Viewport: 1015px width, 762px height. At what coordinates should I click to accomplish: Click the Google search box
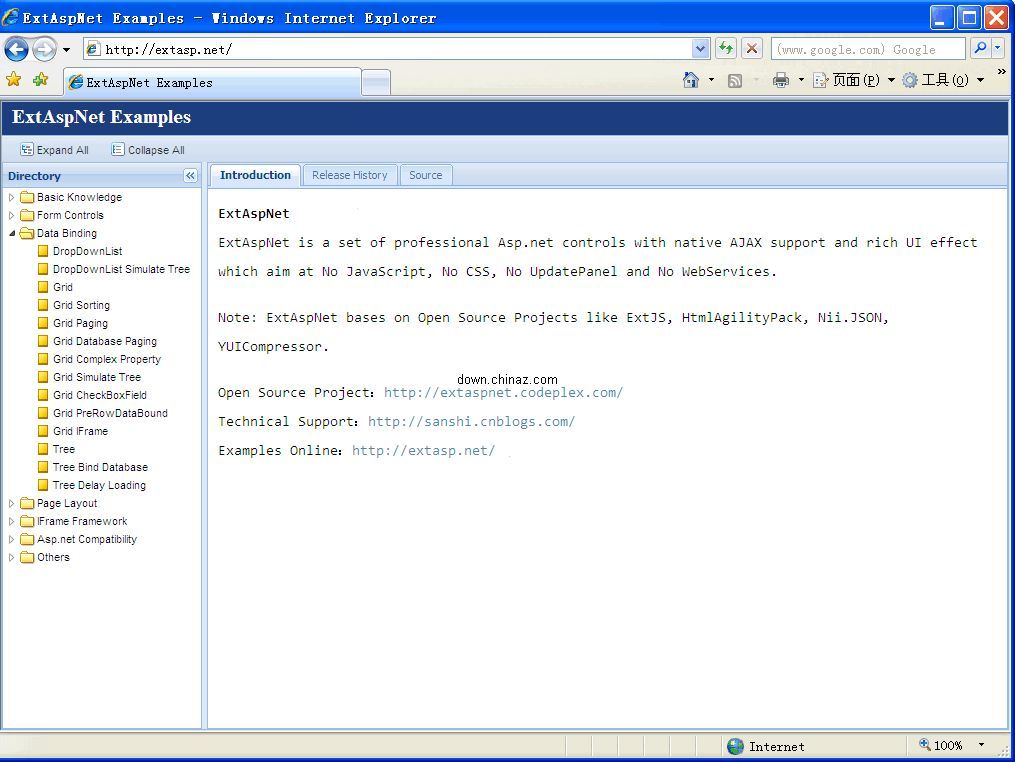click(869, 49)
